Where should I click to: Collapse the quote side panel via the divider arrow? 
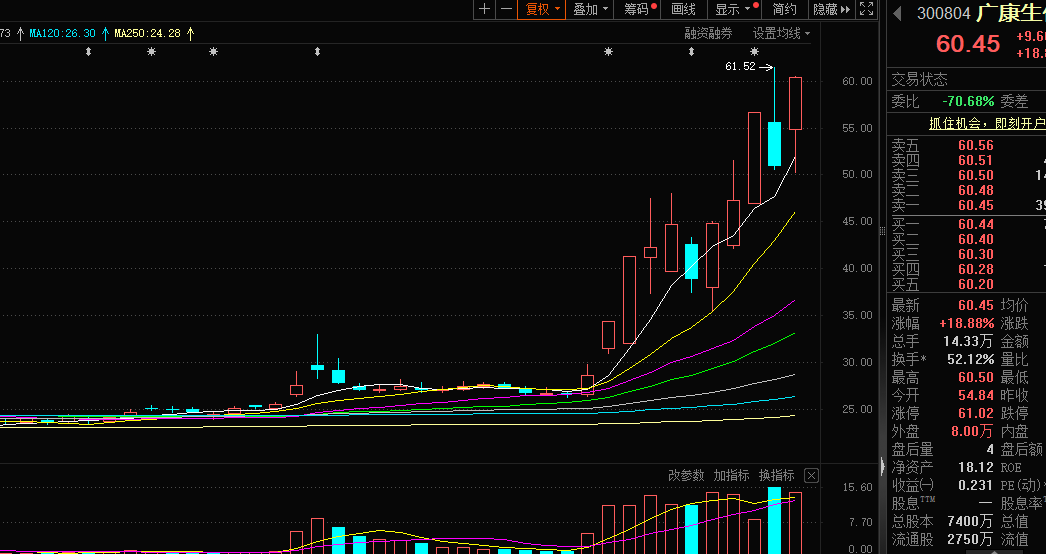tap(883, 465)
